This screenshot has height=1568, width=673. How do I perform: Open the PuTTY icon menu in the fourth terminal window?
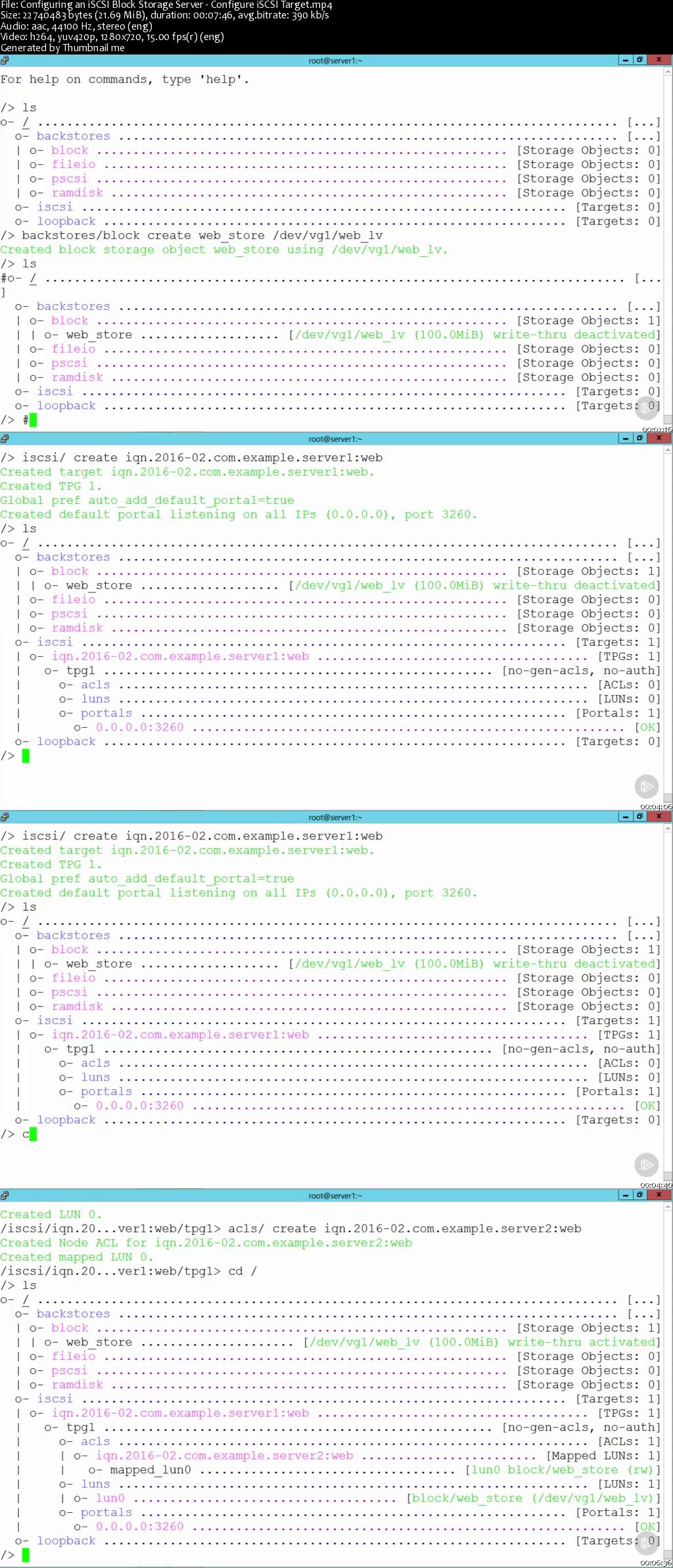pyautogui.click(x=5, y=1195)
